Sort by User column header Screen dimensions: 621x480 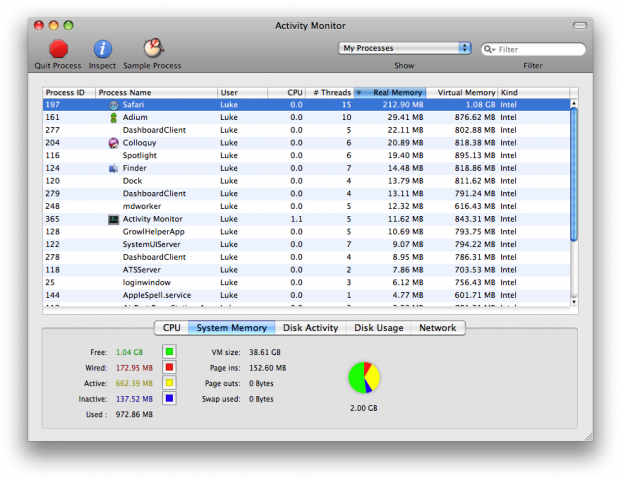coord(242,93)
